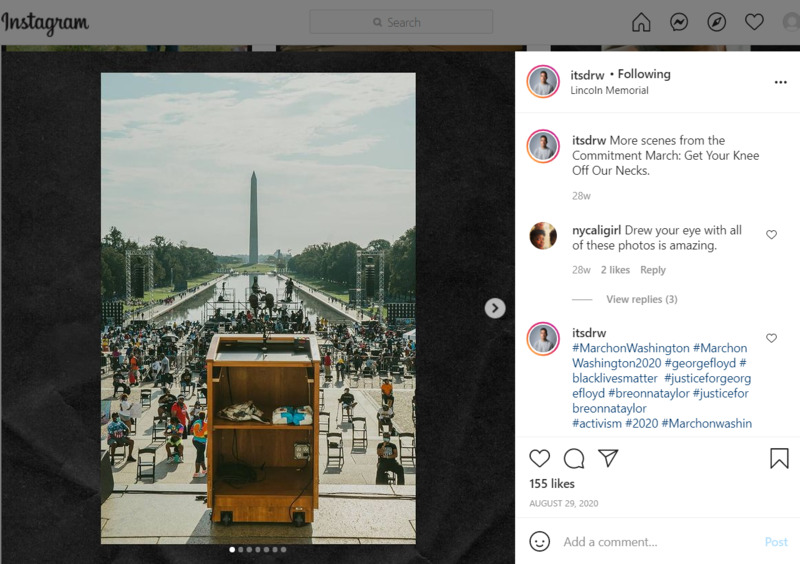Share post via paper plane icon
The height and width of the screenshot is (564, 800).
point(608,458)
